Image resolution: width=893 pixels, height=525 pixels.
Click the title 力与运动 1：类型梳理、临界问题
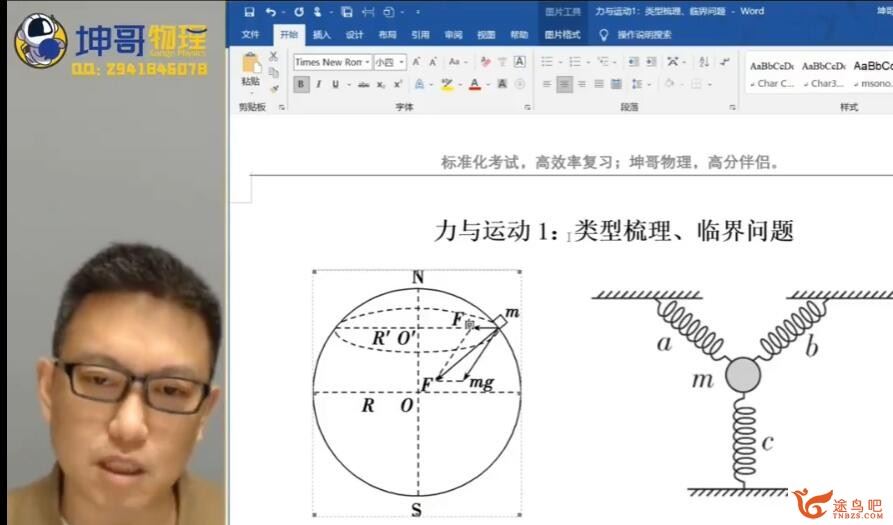tap(613, 231)
